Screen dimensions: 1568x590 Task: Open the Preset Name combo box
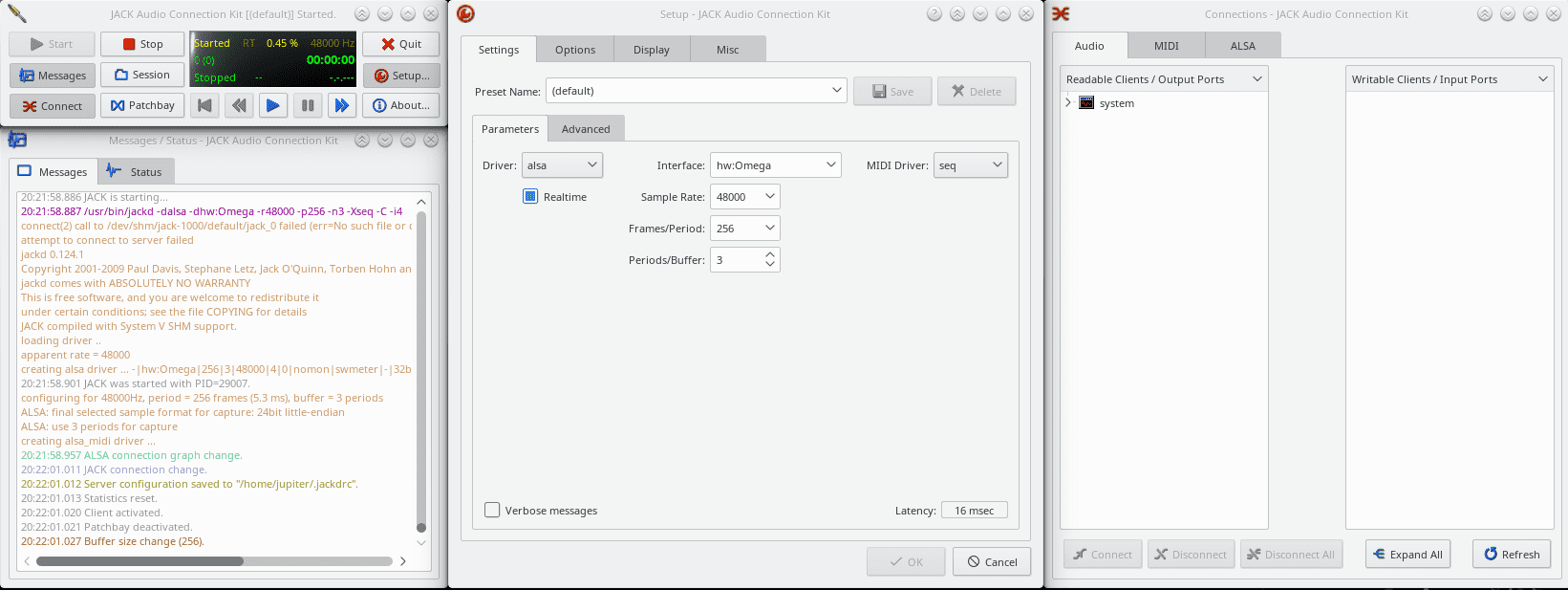point(697,91)
